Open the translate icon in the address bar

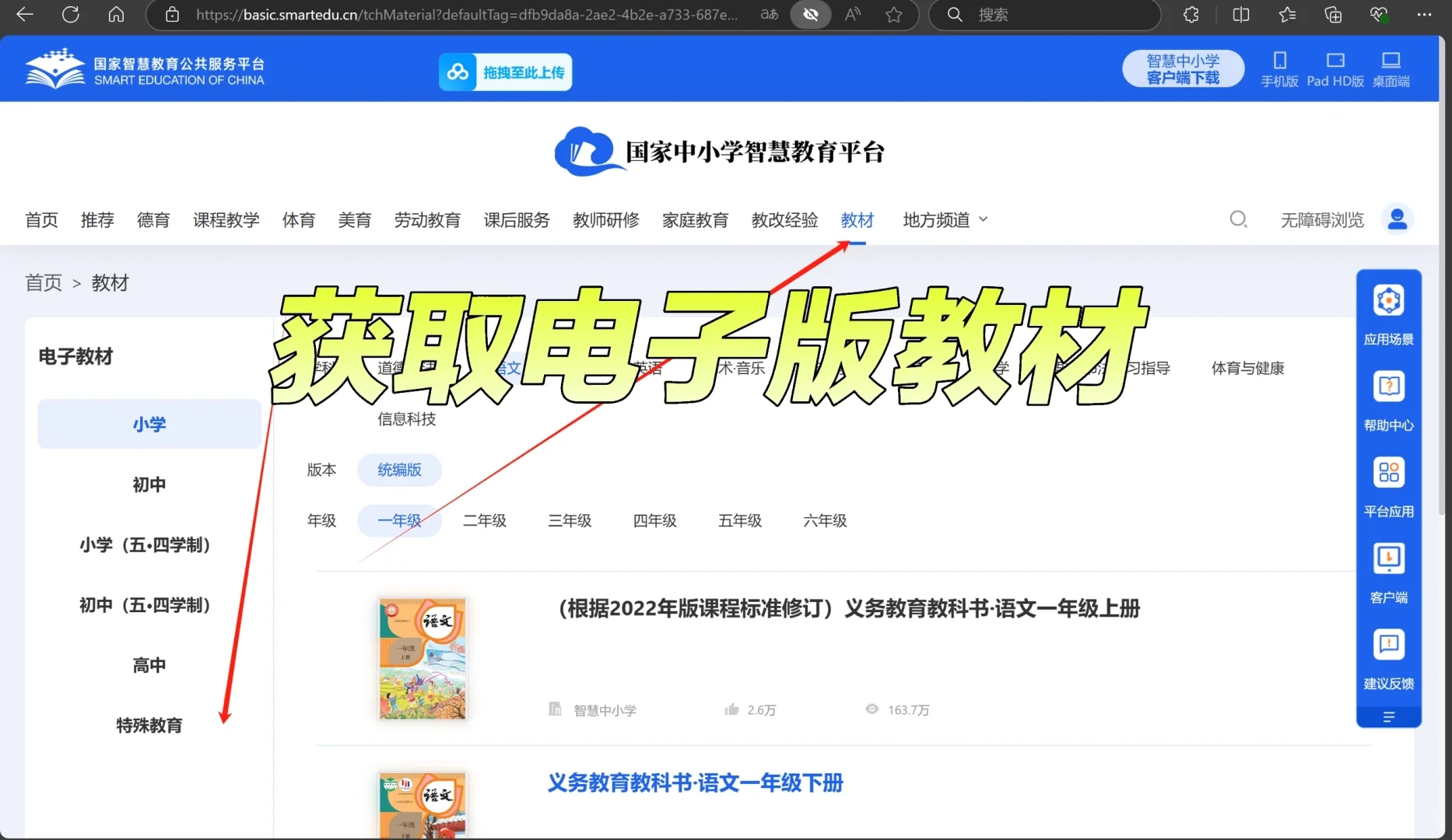click(769, 14)
